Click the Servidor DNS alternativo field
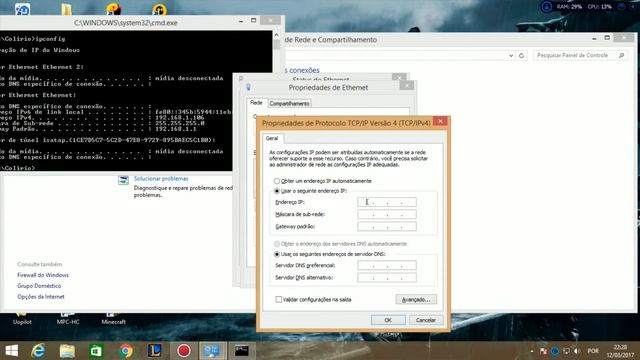The height and width of the screenshot is (360, 640). pos(387,278)
